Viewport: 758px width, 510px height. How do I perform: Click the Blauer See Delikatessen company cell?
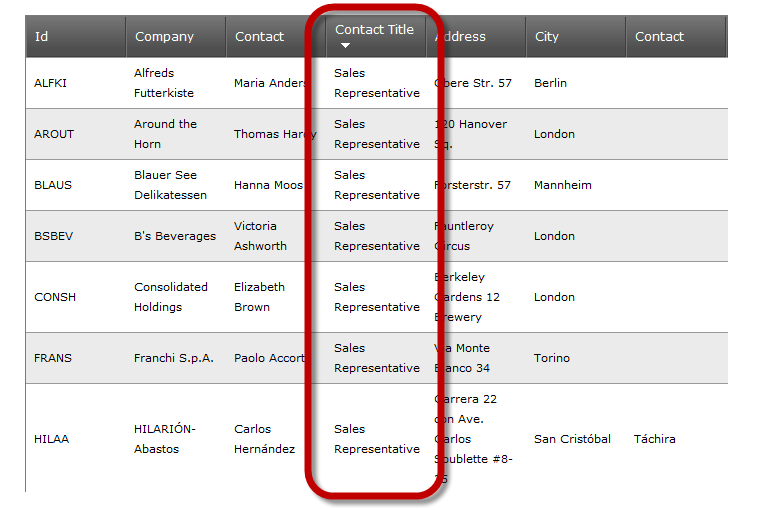(x=171, y=185)
